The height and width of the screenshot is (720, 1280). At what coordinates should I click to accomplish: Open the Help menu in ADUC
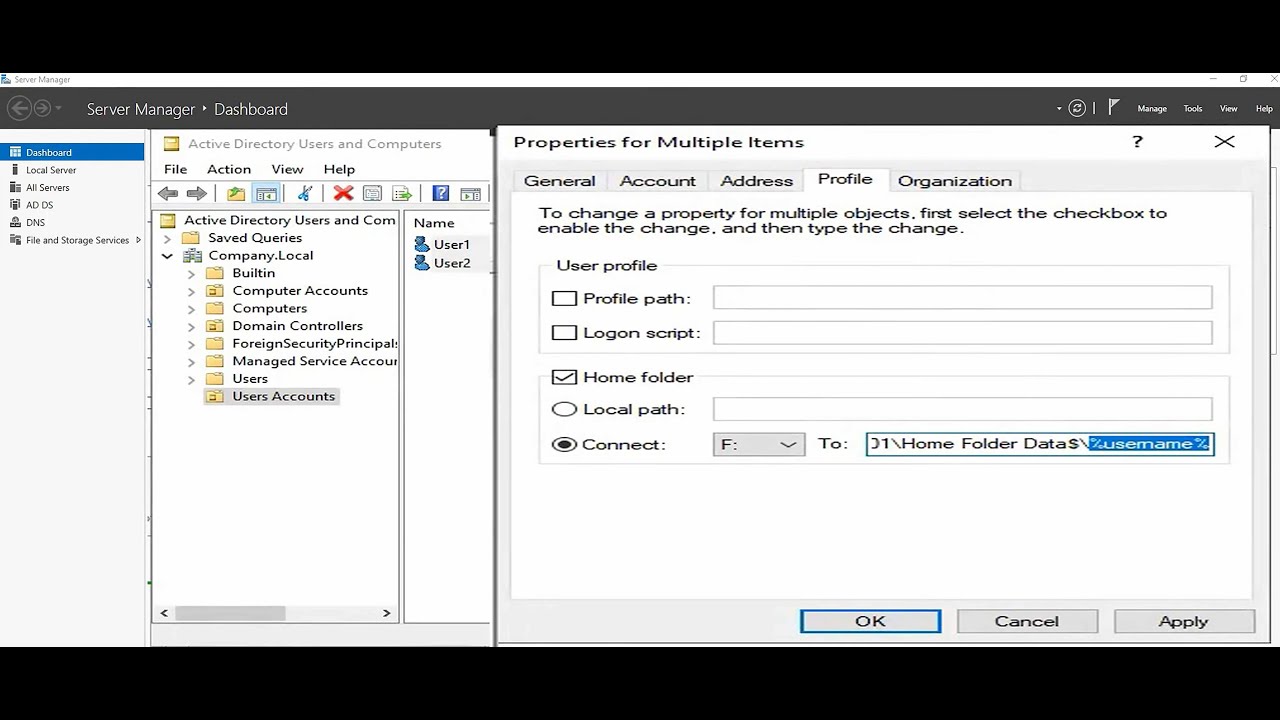339,169
